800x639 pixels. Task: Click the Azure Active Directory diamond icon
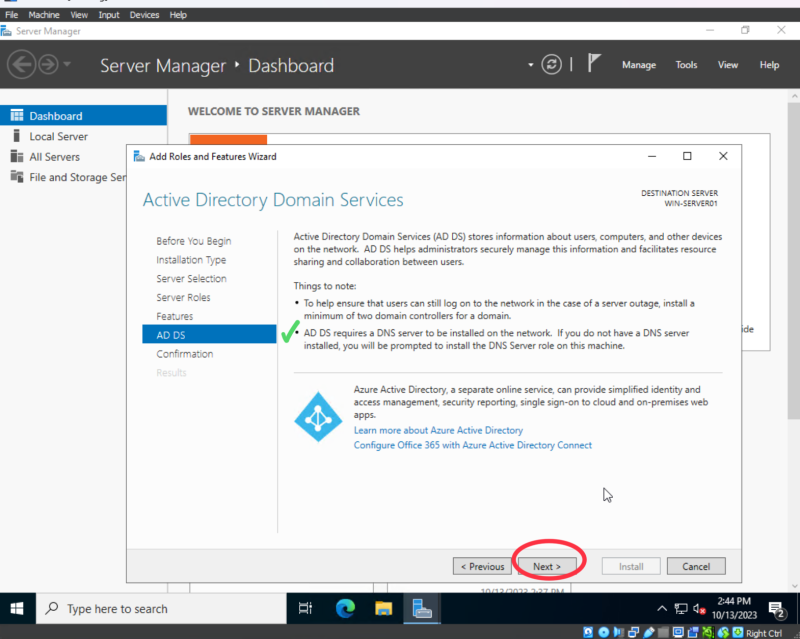click(318, 417)
